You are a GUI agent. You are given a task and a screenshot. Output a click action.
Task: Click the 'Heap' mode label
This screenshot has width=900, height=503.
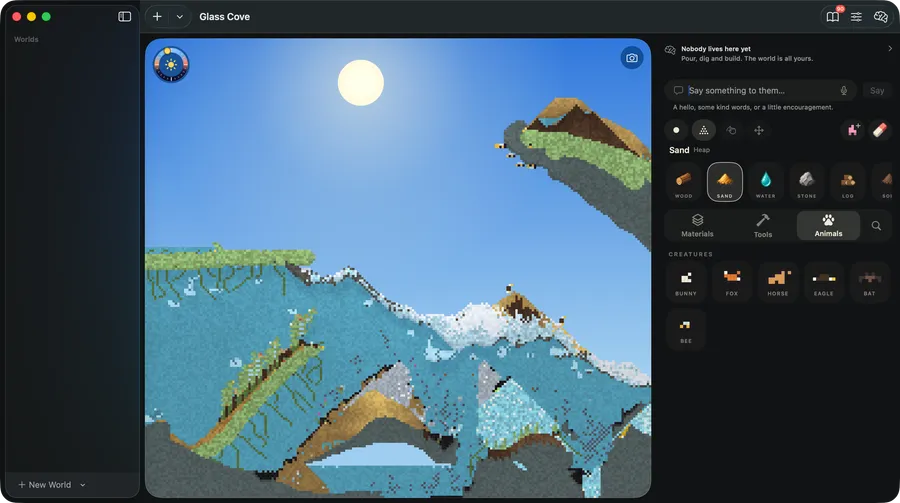[x=701, y=150]
